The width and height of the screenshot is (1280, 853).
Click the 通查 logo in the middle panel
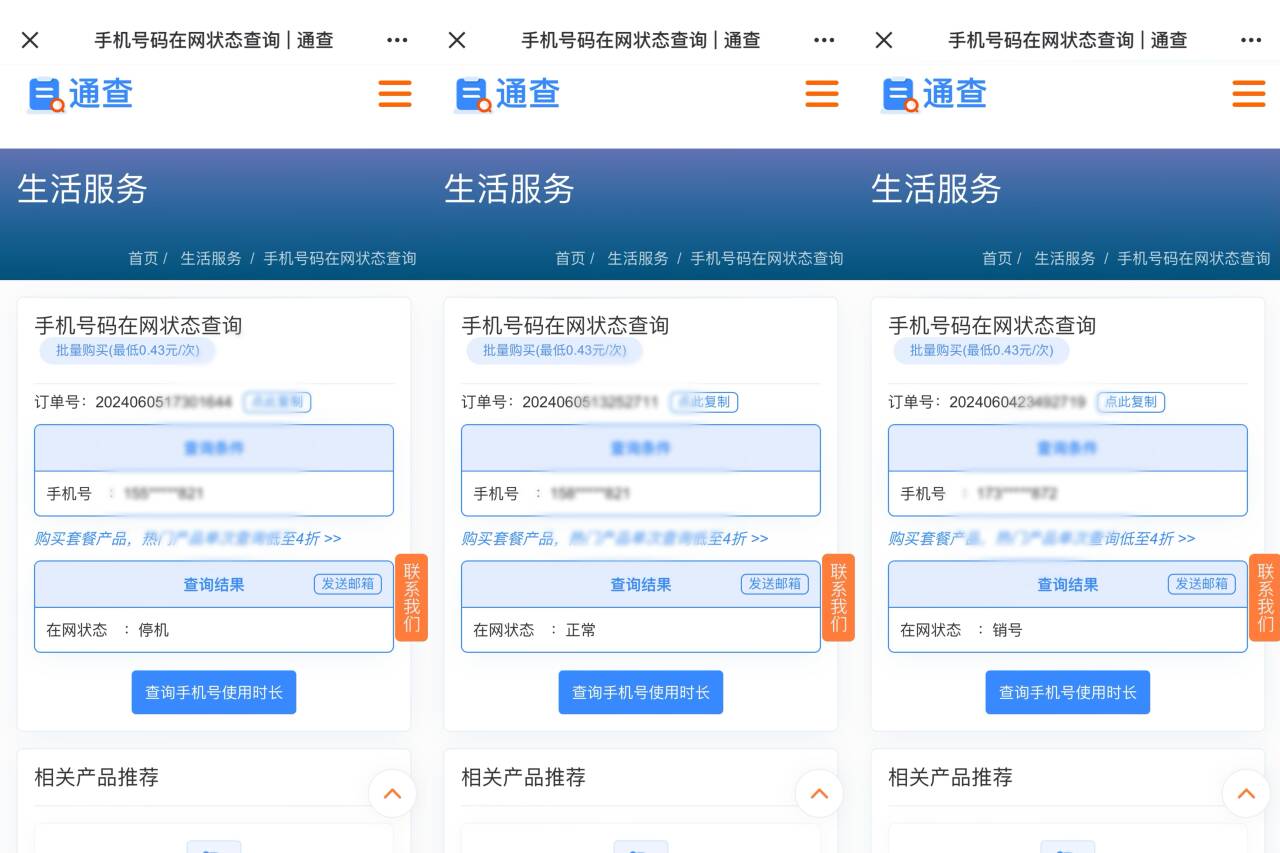pos(507,94)
